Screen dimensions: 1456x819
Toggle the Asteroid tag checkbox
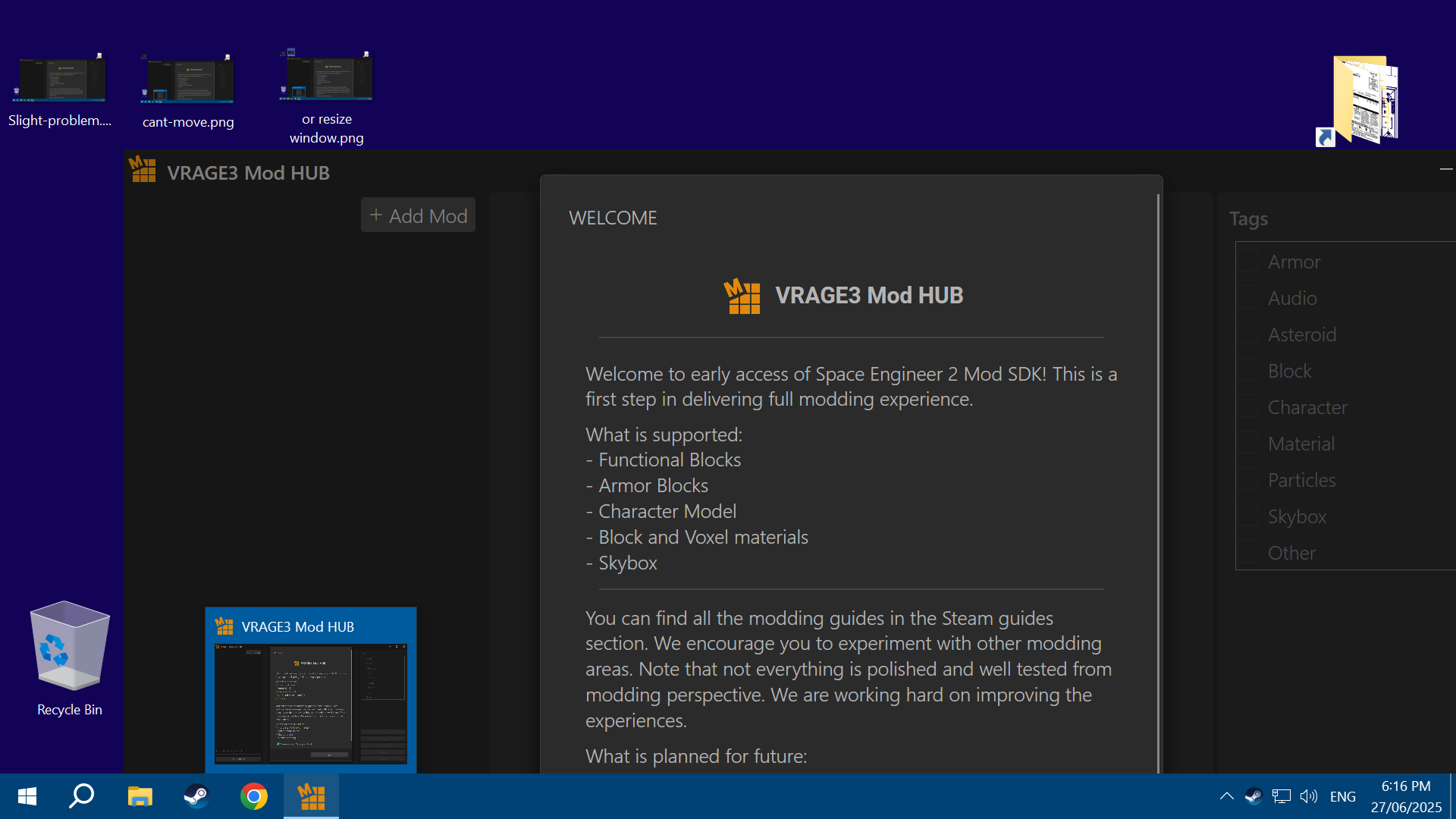tap(1248, 333)
